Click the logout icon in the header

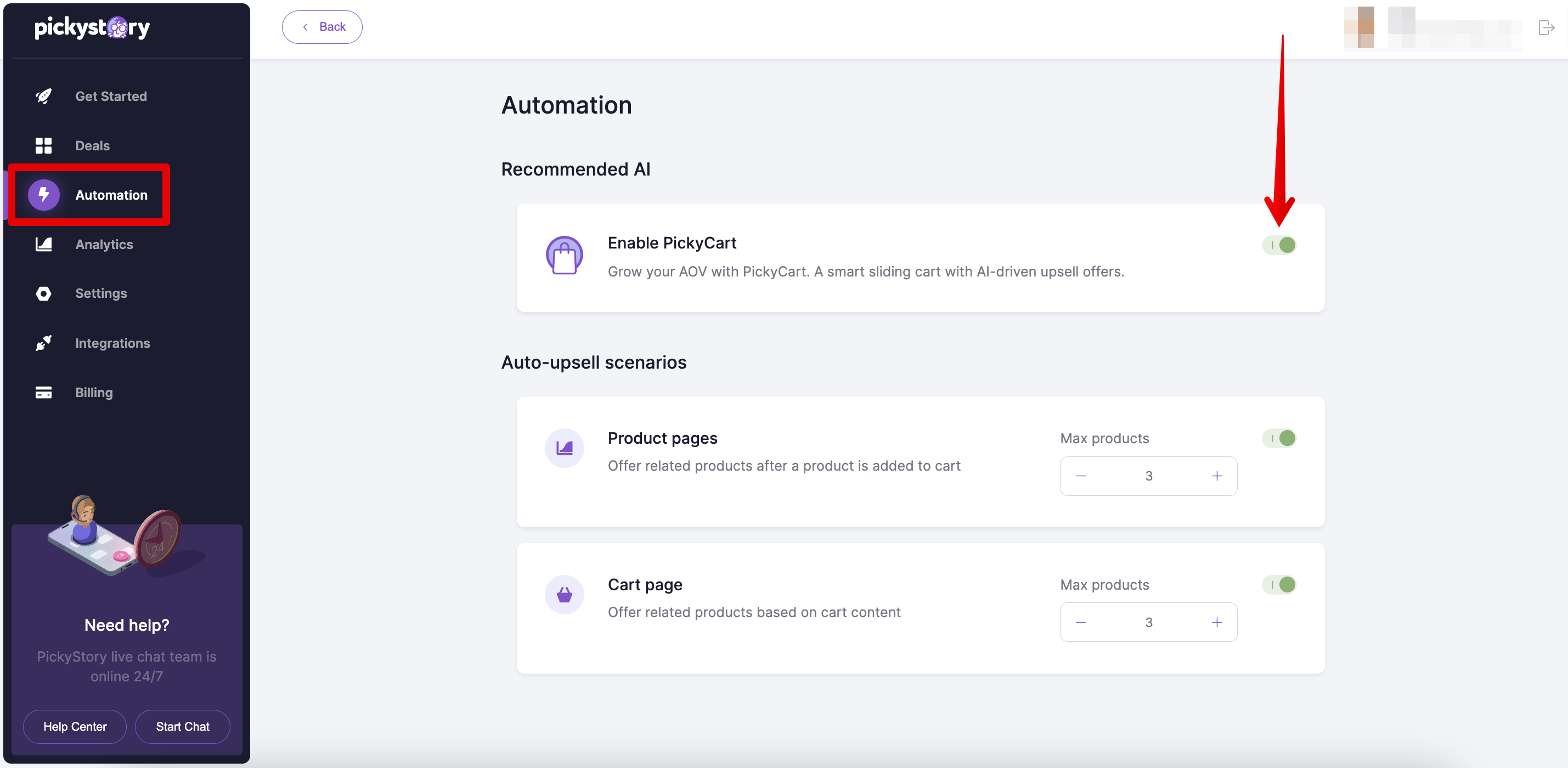click(1546, 27)
